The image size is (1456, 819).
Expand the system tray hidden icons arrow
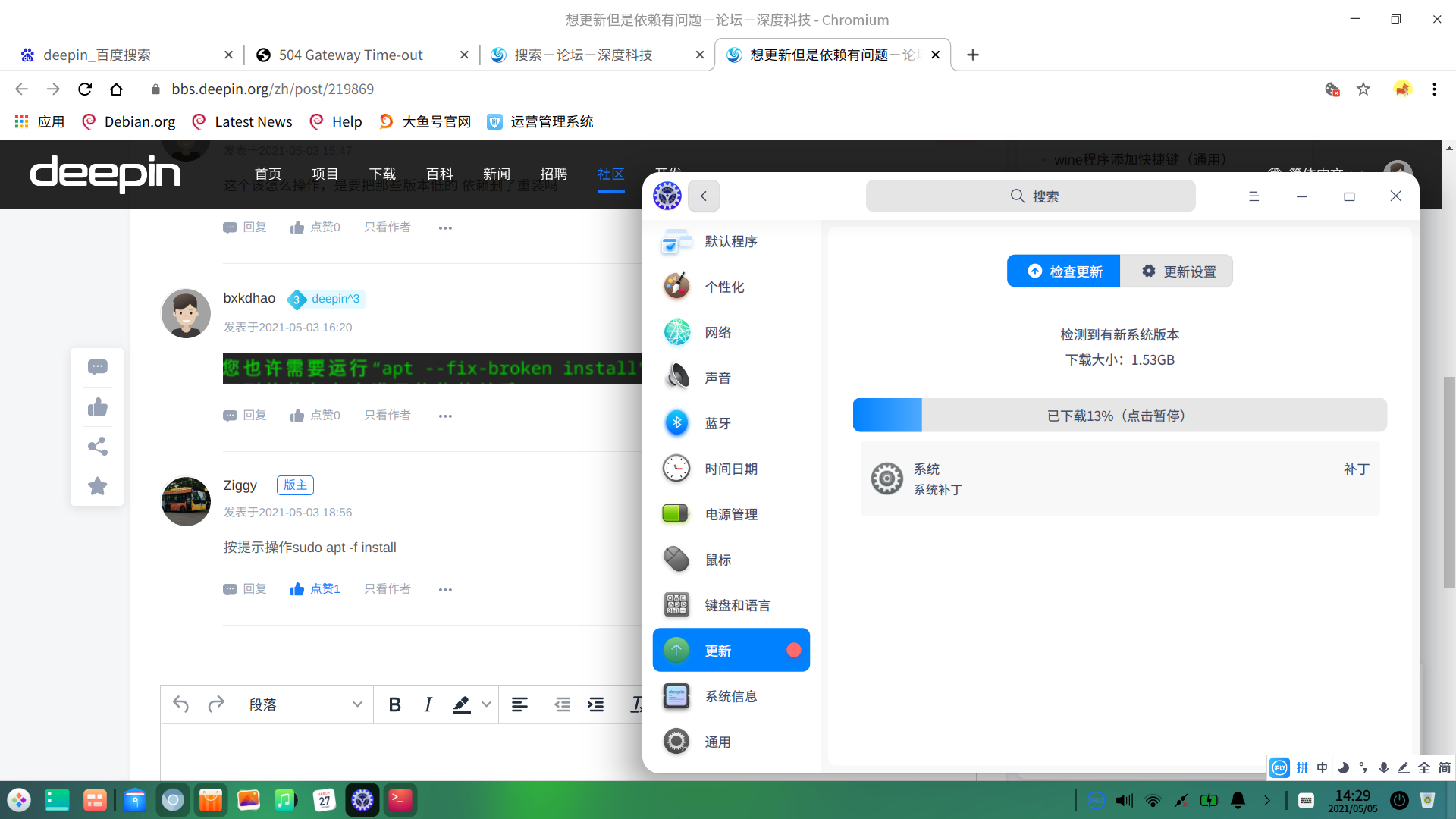1267,800
